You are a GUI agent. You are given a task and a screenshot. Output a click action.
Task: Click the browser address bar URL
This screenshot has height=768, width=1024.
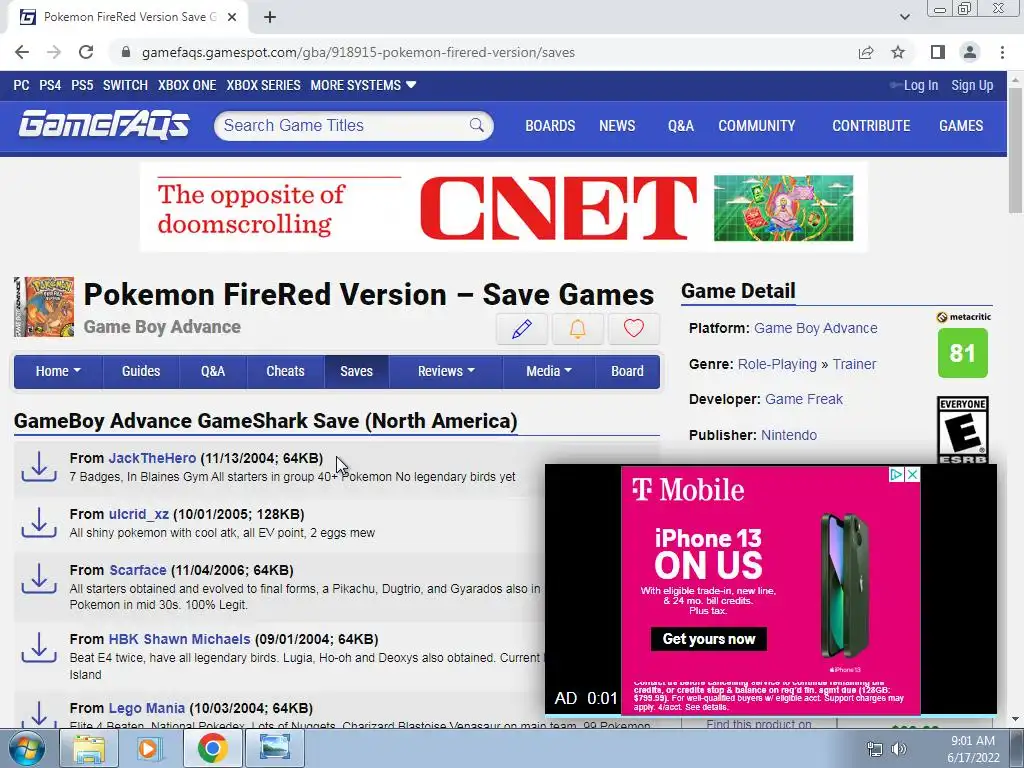tap(359, 52)
